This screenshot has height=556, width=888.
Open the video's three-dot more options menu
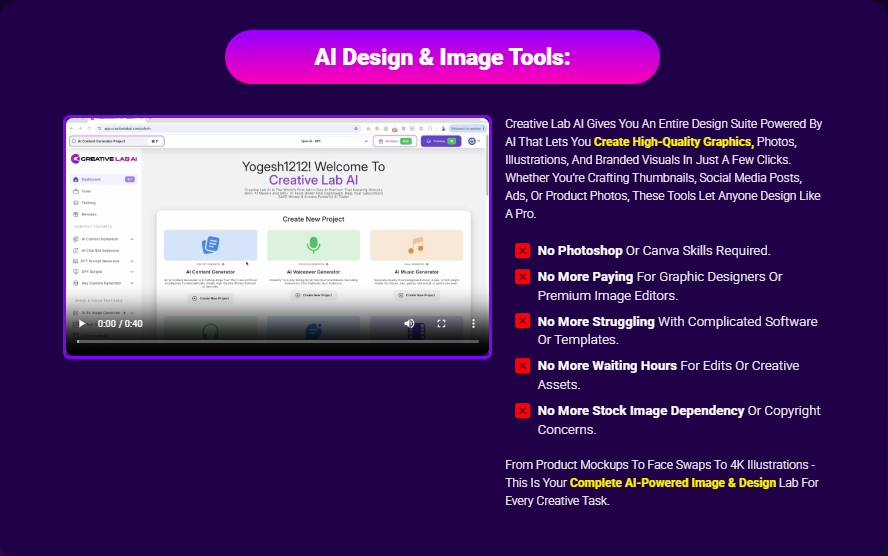tap(473, 323)
